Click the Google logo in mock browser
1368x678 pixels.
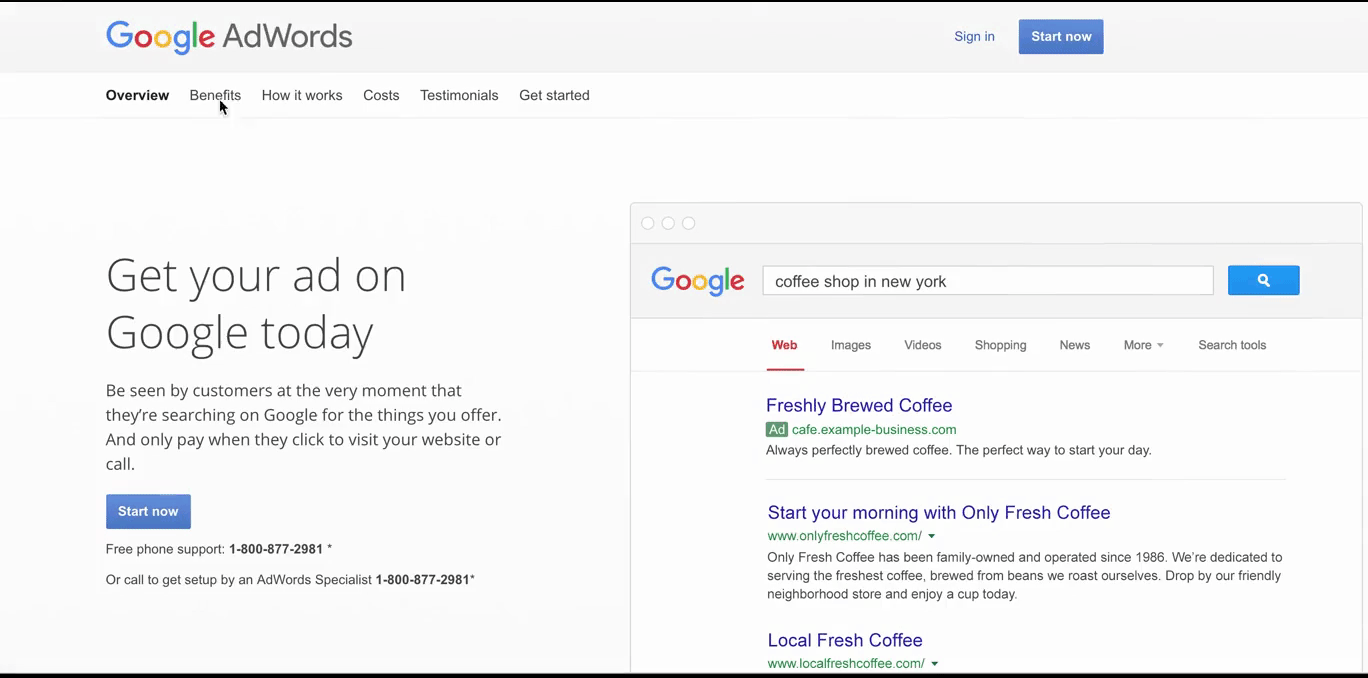pos(698,281)
